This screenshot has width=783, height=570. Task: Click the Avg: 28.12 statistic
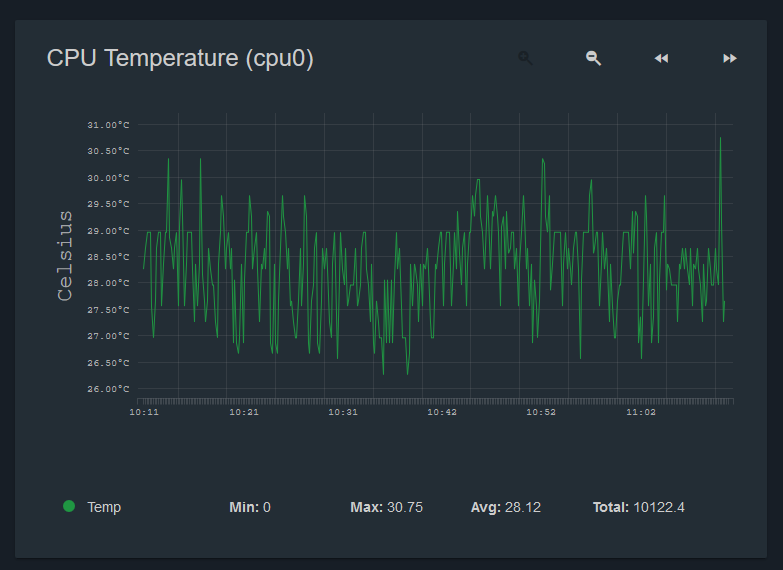[506, 507]
